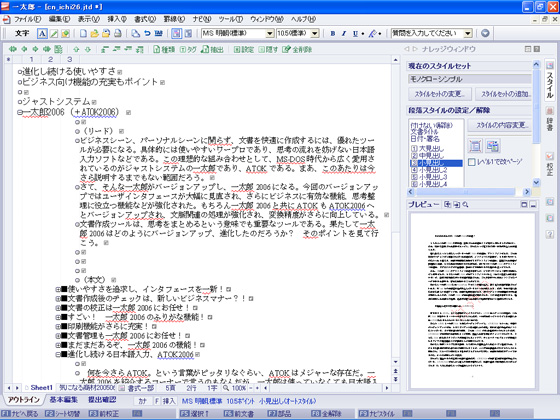Expand the 印刷機能がさらに充実 heading
The width and height of the screenshot is (560, 420).
point(58,326)
